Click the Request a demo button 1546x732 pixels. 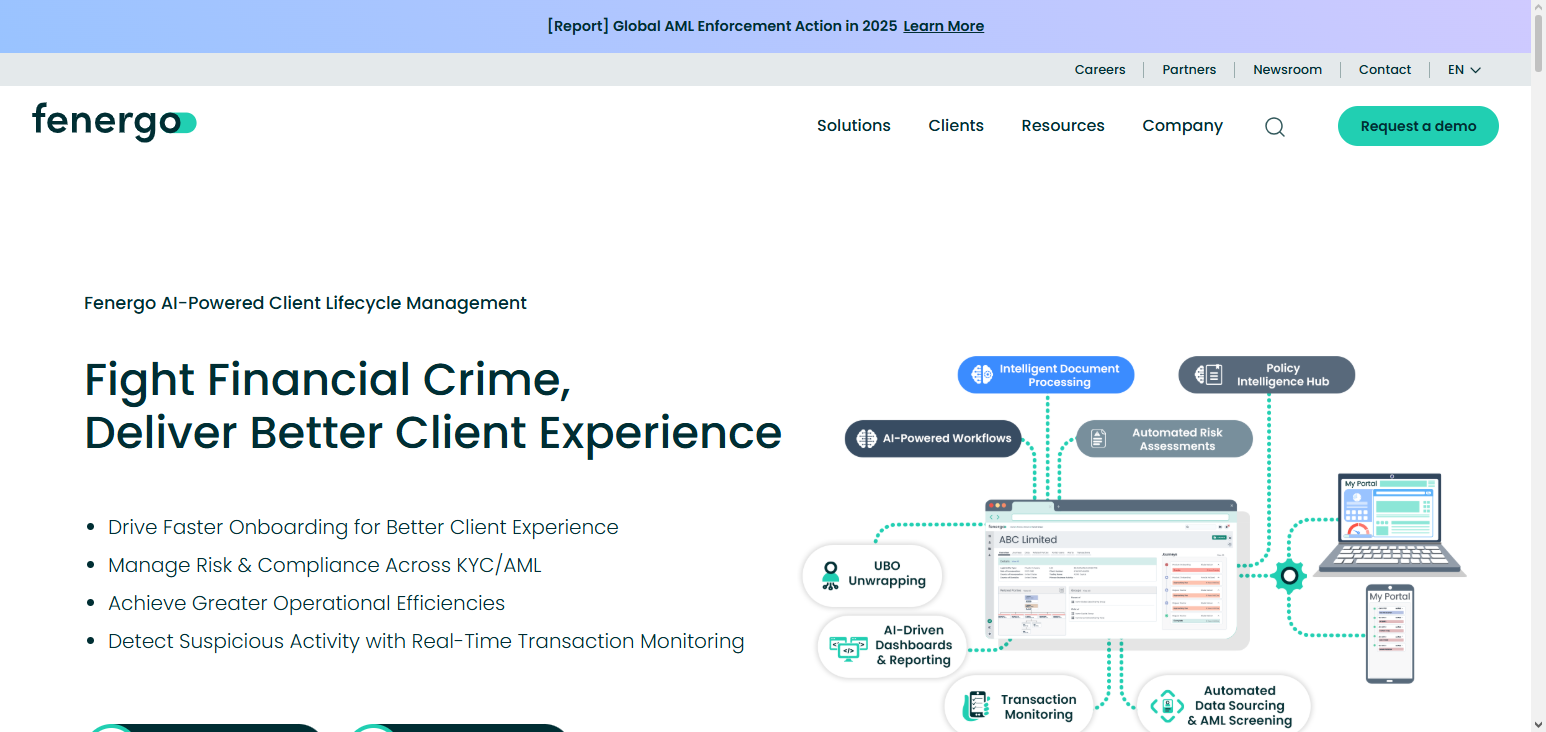click(1417, 126)
